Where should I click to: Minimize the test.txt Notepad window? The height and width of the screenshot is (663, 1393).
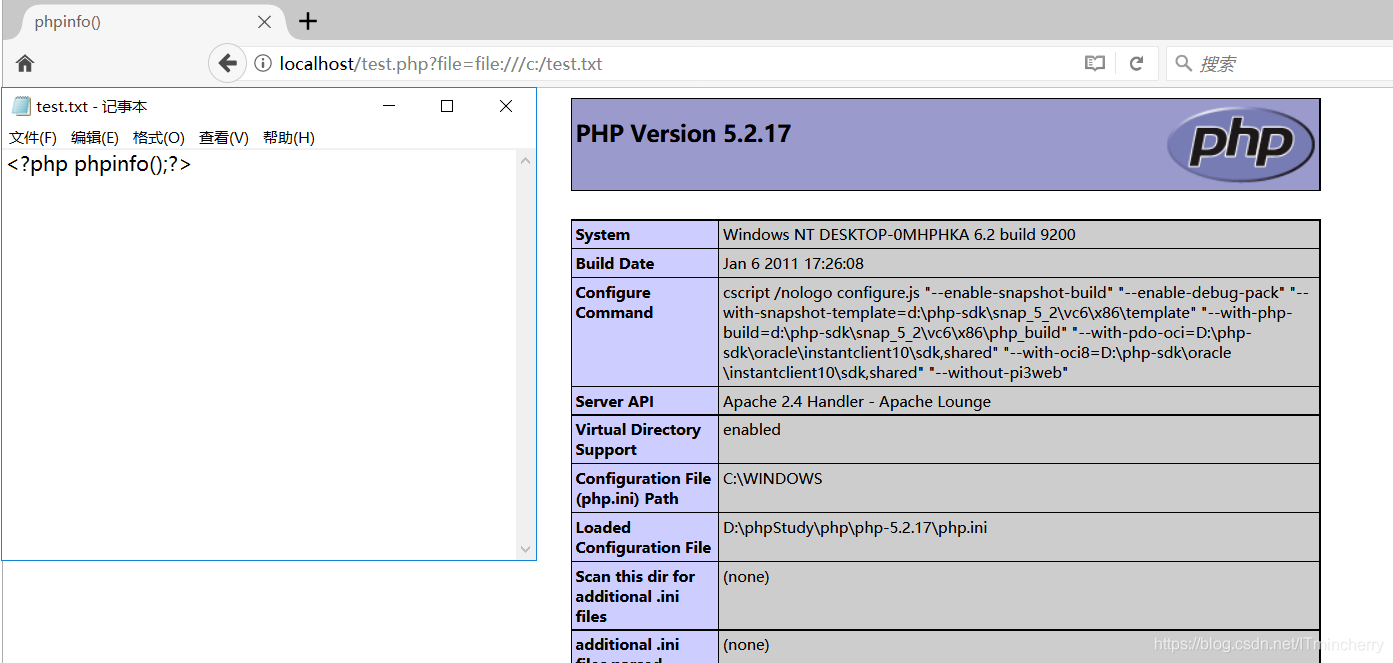(x=389, y=106)
